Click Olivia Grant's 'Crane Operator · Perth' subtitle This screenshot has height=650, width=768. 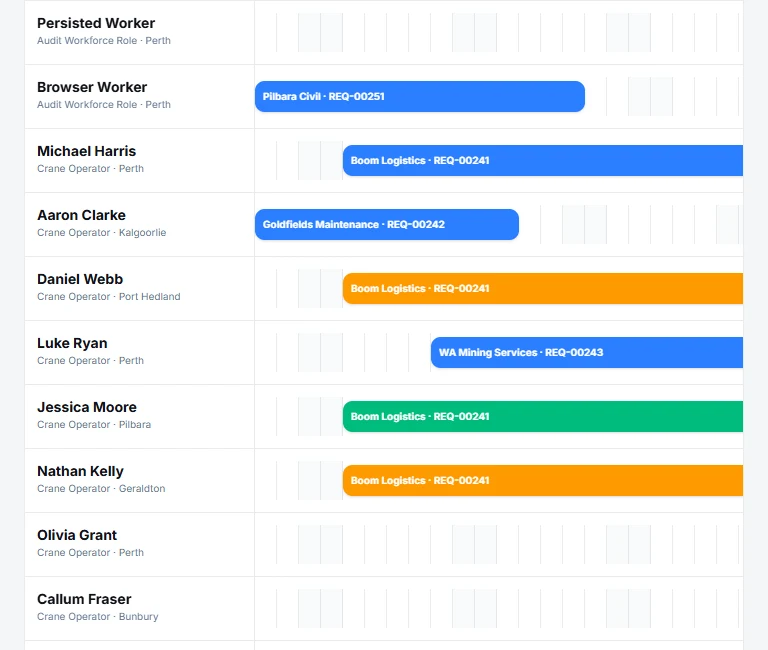pyautogui.click(x=91, y=553)
